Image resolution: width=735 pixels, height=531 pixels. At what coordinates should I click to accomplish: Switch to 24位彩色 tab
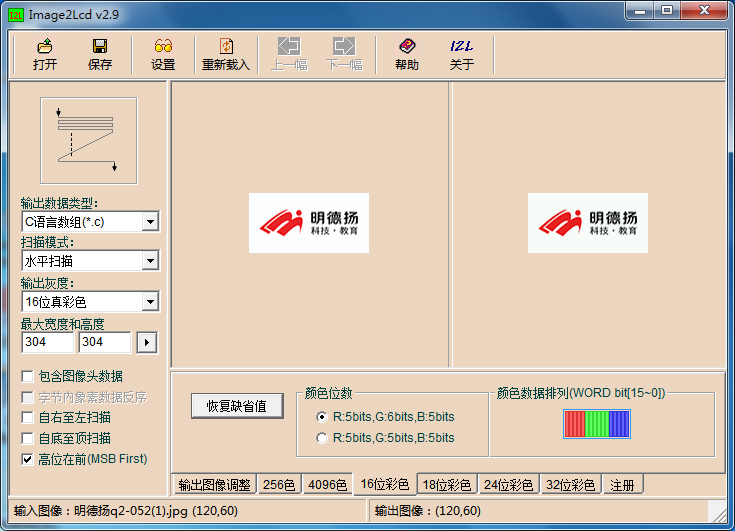509,485
